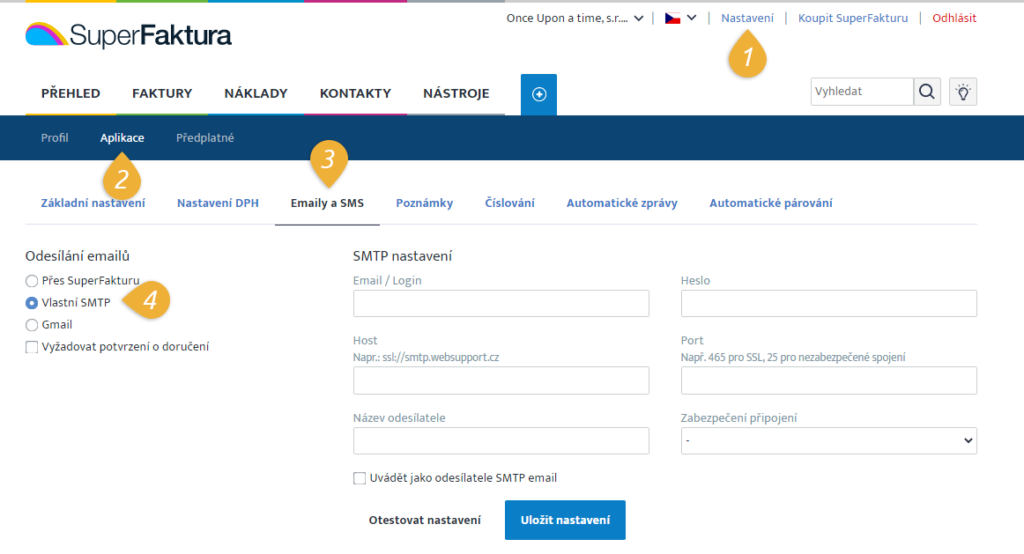Viewport: 1024px width, 554px height.
Task: Click the Odesílání emailů heading
Action: point(77,256)
